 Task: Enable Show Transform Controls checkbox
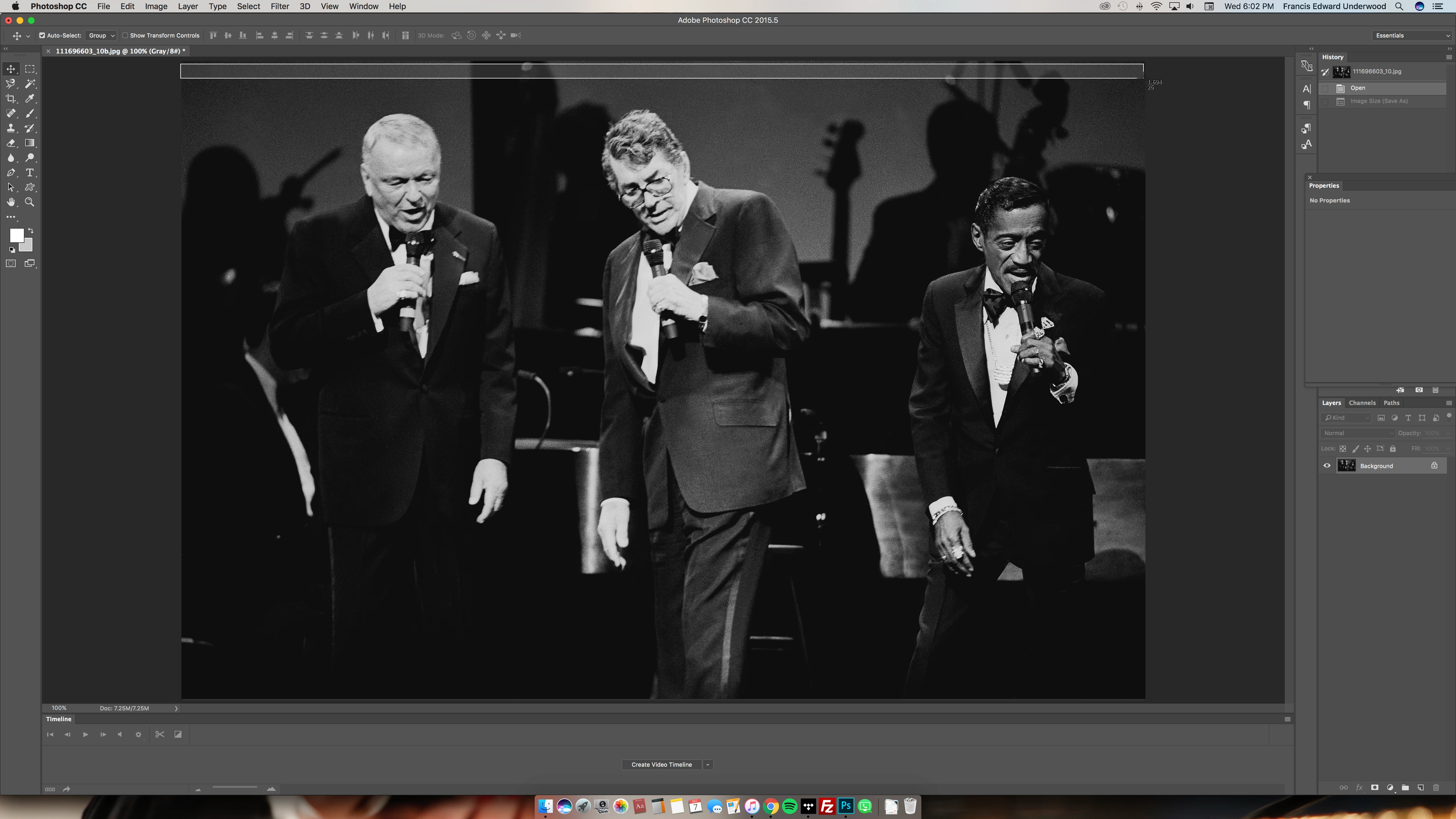125,35
